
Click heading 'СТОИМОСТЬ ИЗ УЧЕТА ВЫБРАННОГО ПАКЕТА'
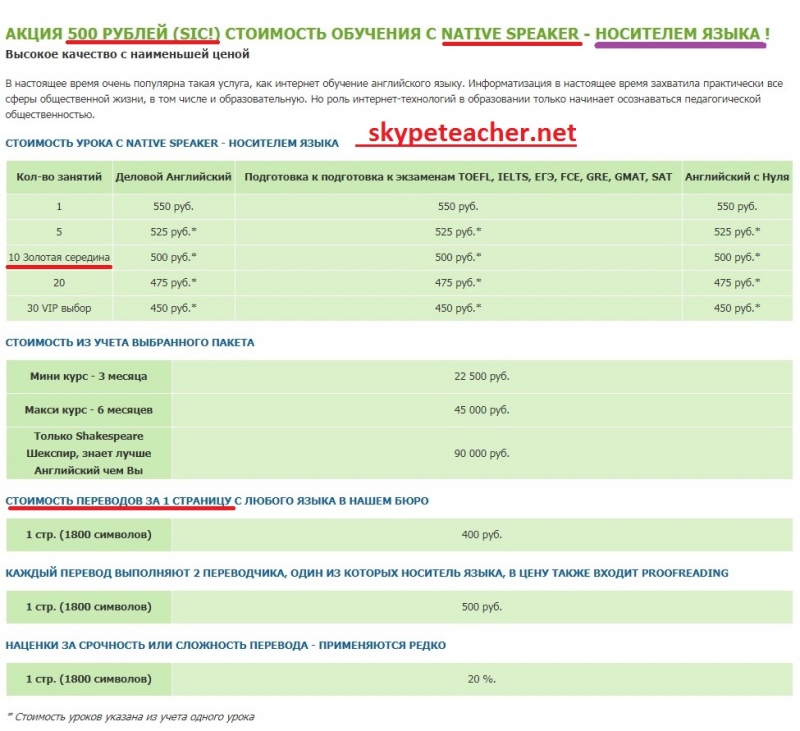click(130, 343)
